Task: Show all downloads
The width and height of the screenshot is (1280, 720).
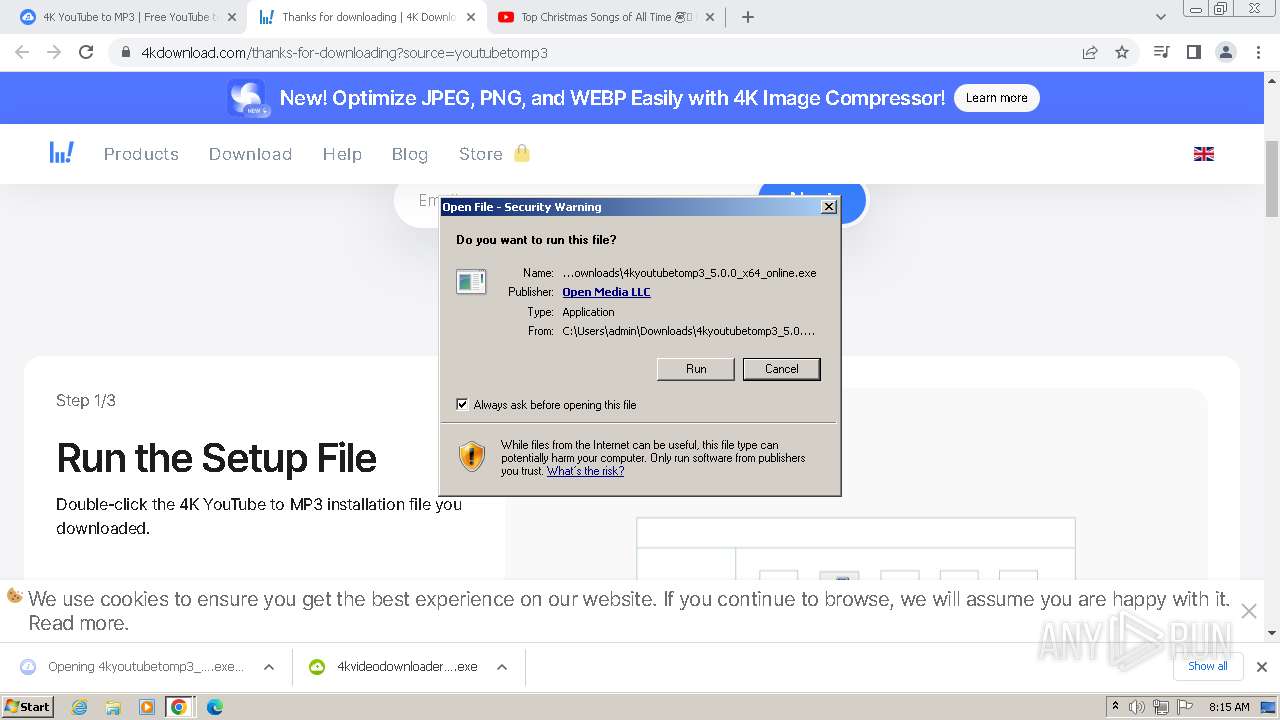Action: (1207, 666)
